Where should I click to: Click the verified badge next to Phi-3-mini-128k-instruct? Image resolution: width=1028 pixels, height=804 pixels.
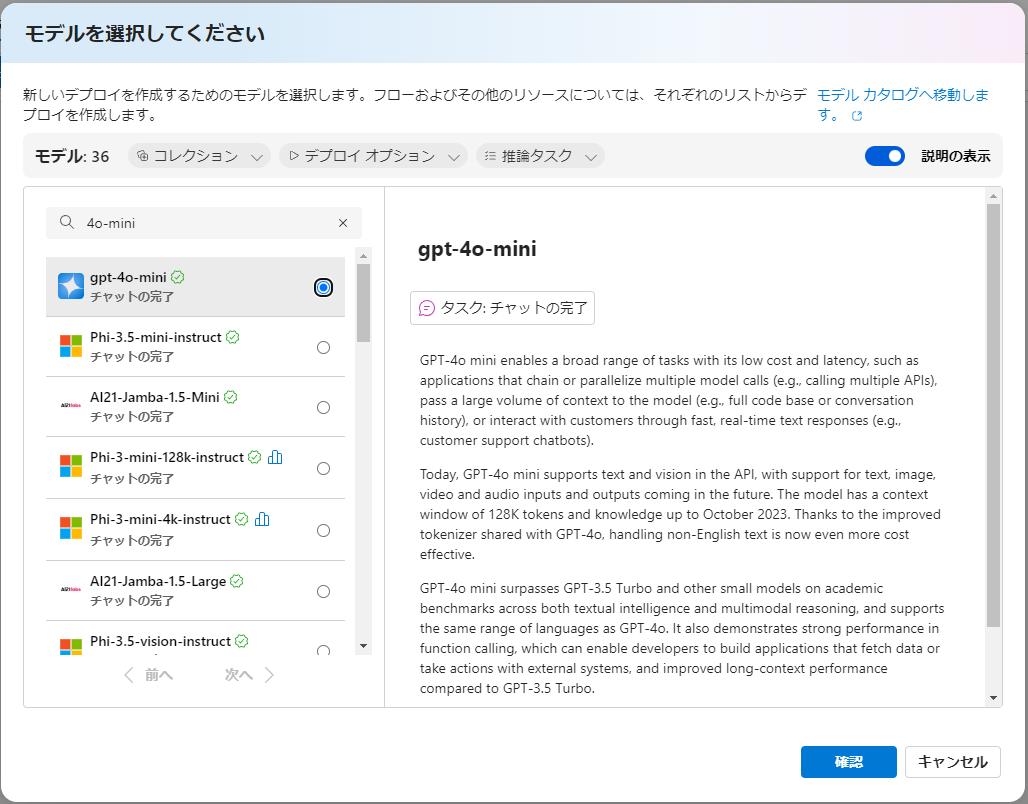click(x=255, y=457)
